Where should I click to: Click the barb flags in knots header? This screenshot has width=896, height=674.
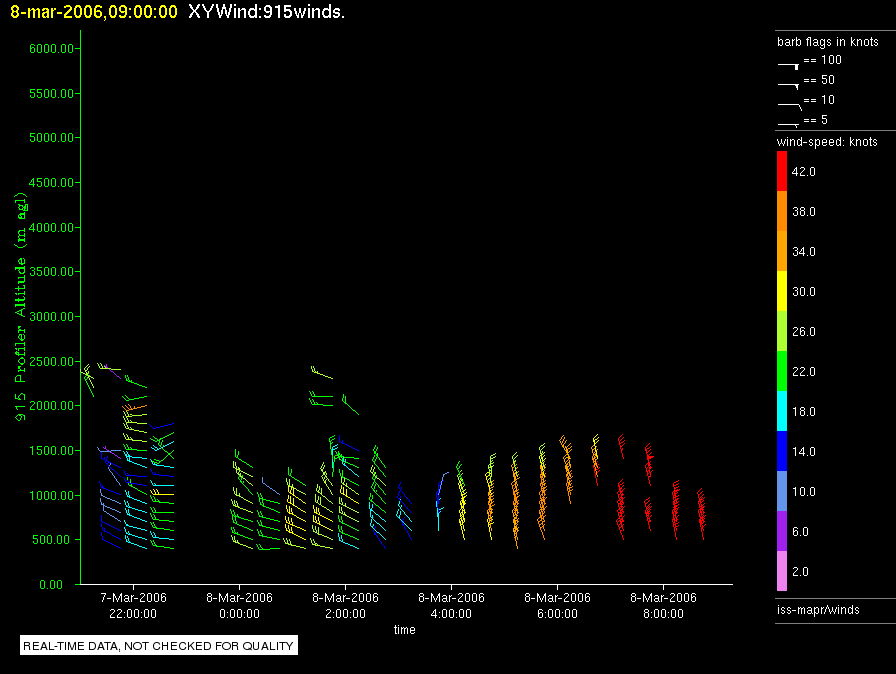point(828,42)
